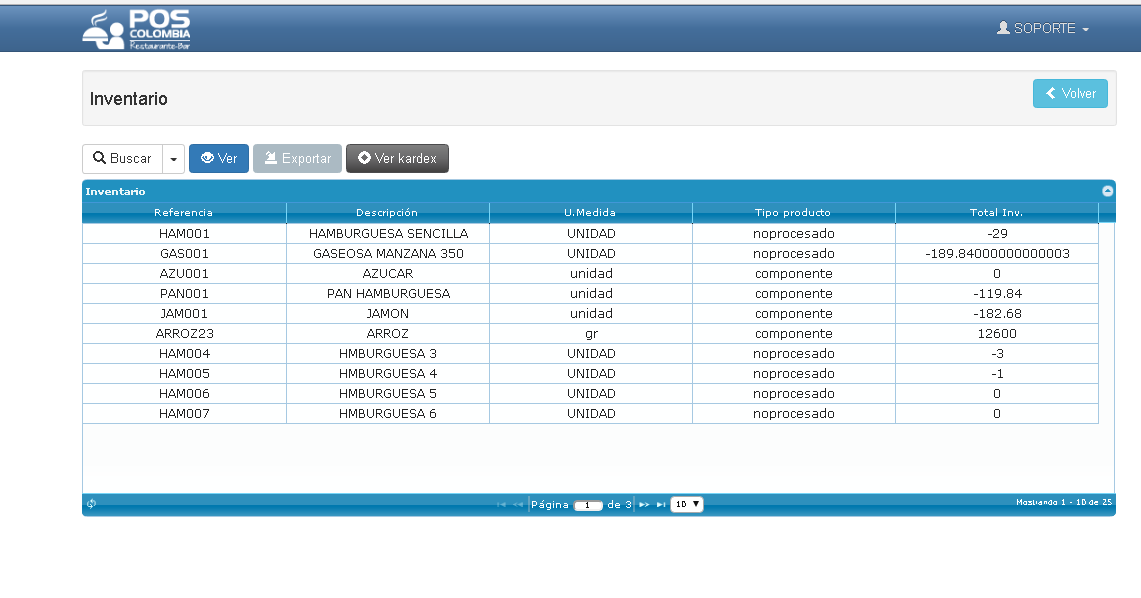The width and height of the screenshot is (1141, 598).
Task: Click the JAMON description cell
Action: tap(388, 314)
